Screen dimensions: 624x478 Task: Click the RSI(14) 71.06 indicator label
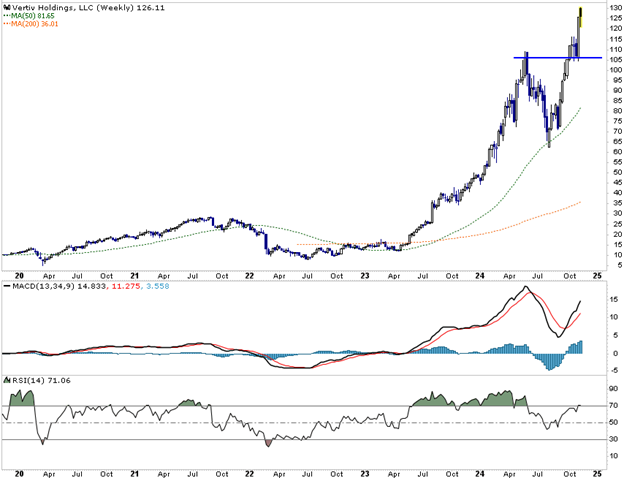(x=41, y=380)
